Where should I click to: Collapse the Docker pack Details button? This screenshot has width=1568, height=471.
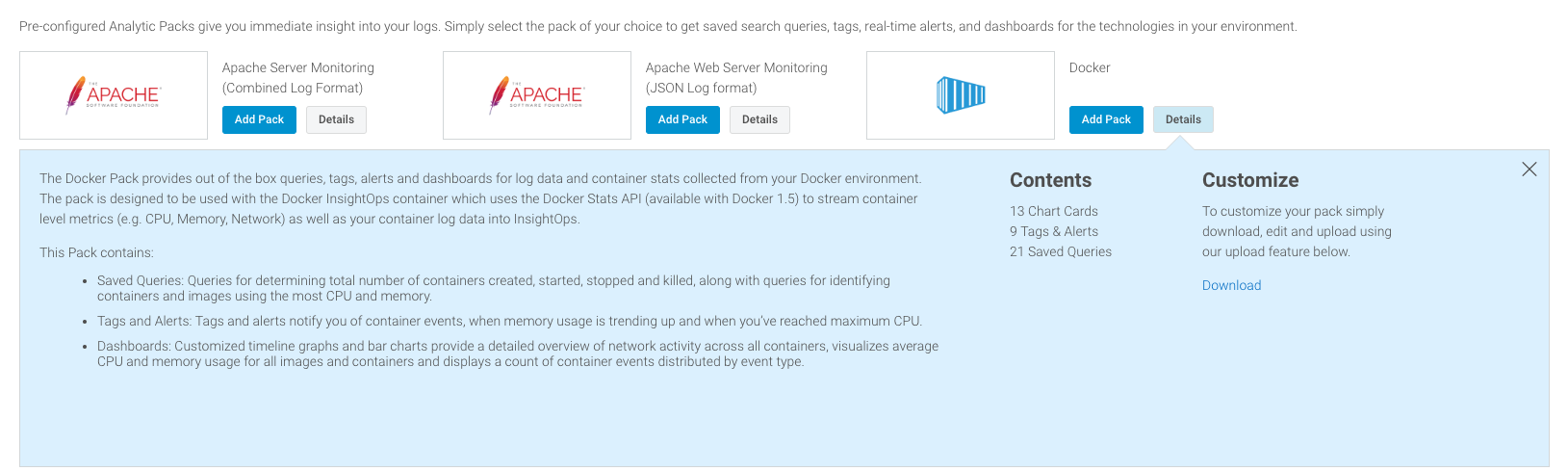point(1183,119)
